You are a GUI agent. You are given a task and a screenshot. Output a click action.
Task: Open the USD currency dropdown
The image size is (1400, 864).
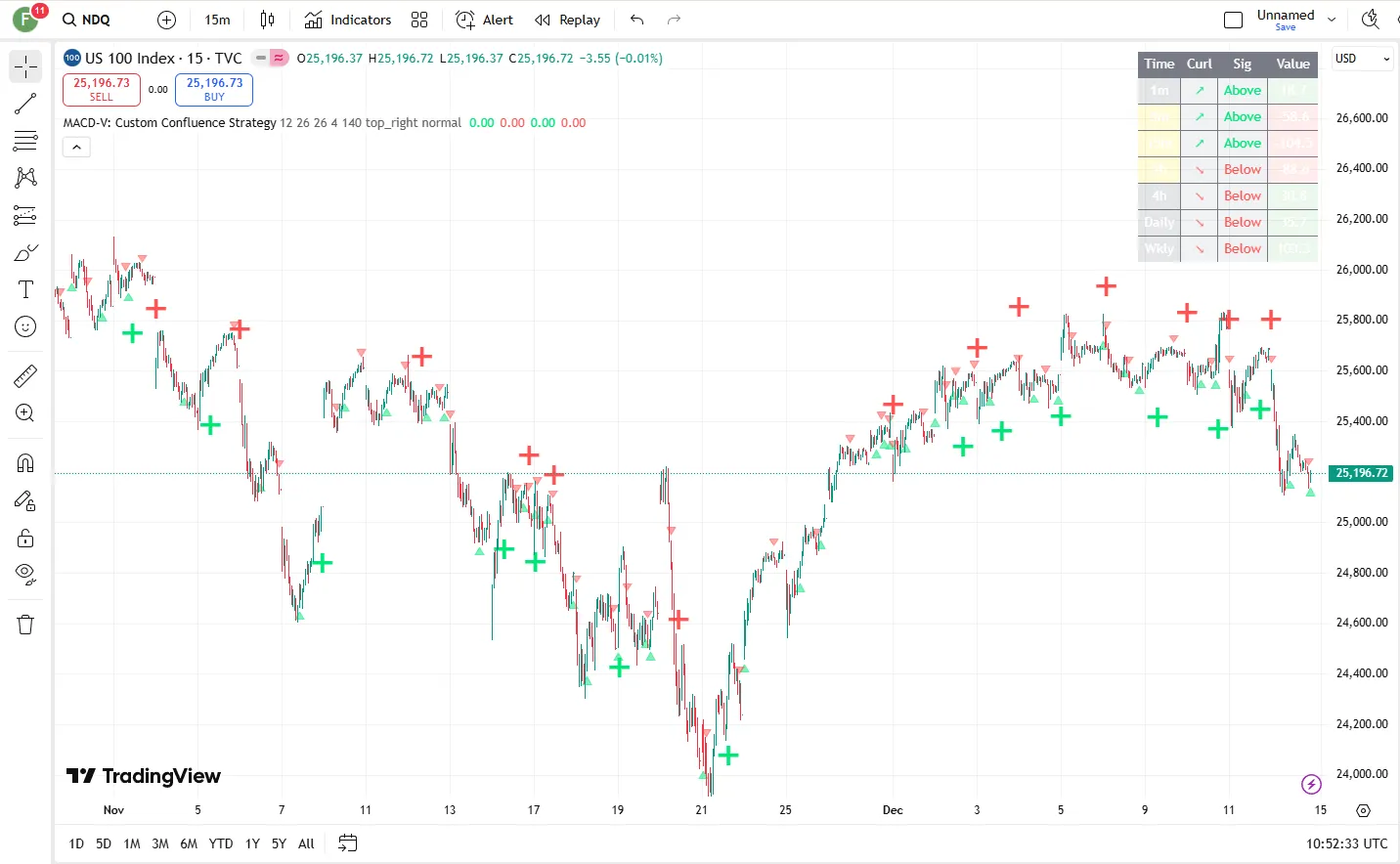pyautogui.click(x=1362, y=59)
